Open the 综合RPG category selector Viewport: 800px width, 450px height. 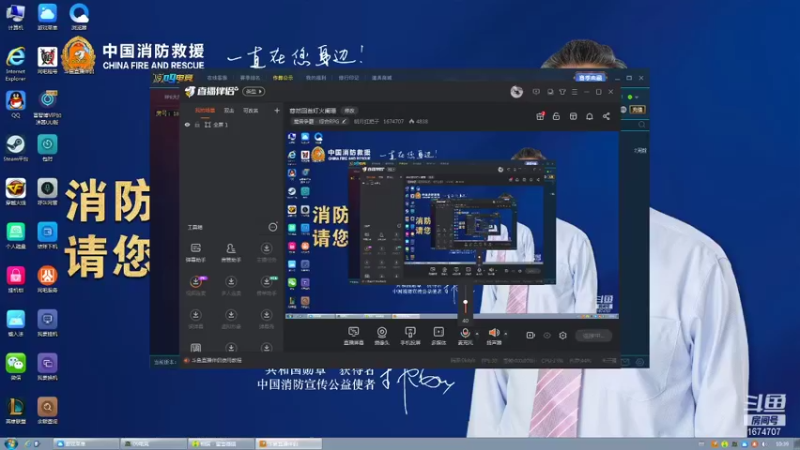pos(320,121)
